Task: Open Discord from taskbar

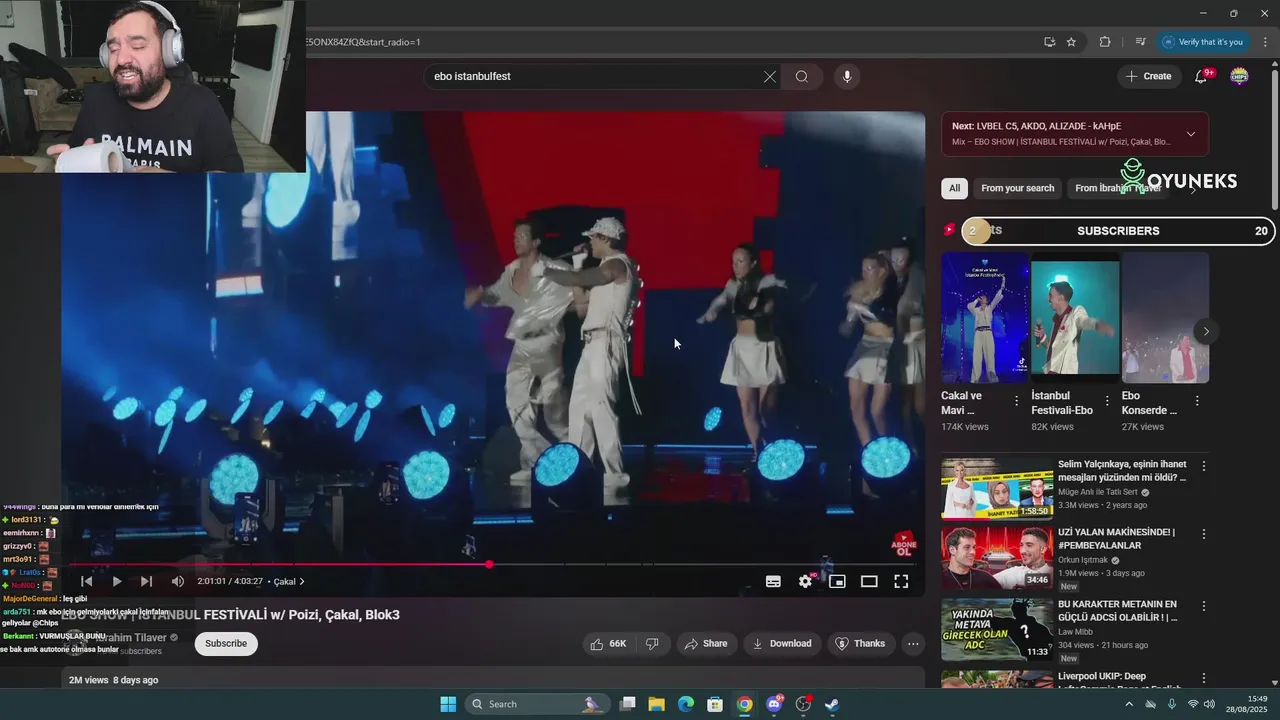Action: (x=774, y=704)
